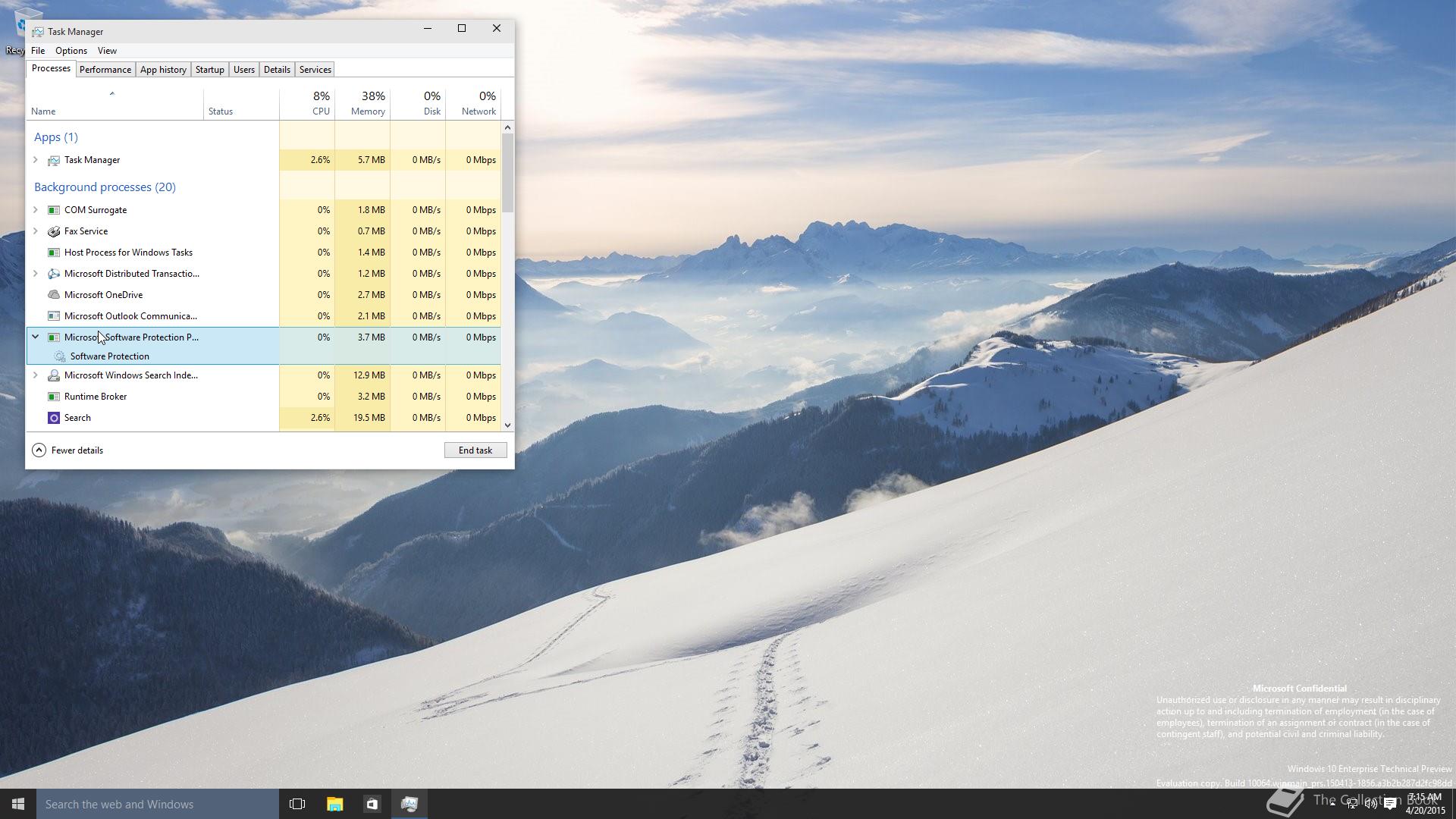Click Search the web and Windows box
The height and width of the screenshot is (819, 1456).
coord(158,804)
